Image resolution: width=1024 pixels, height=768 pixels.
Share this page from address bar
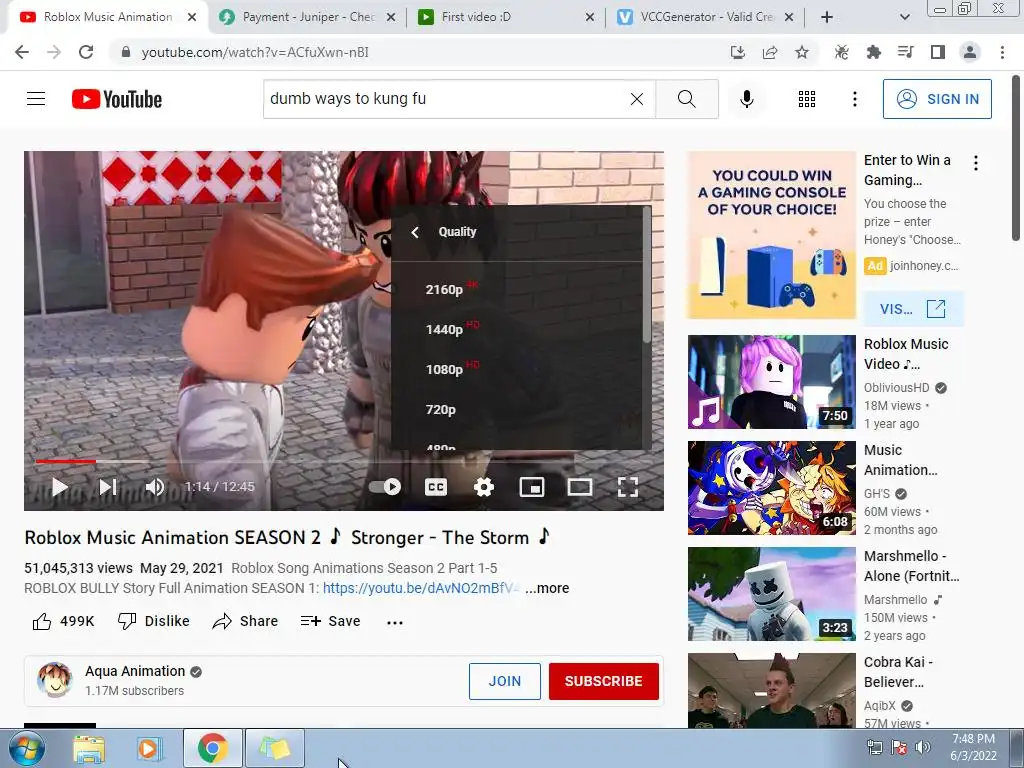click(770, 52)
